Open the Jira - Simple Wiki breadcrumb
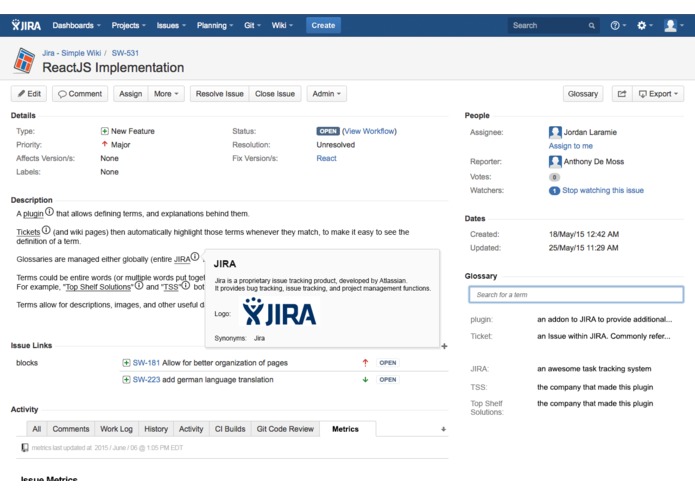 tap(71, 53)
